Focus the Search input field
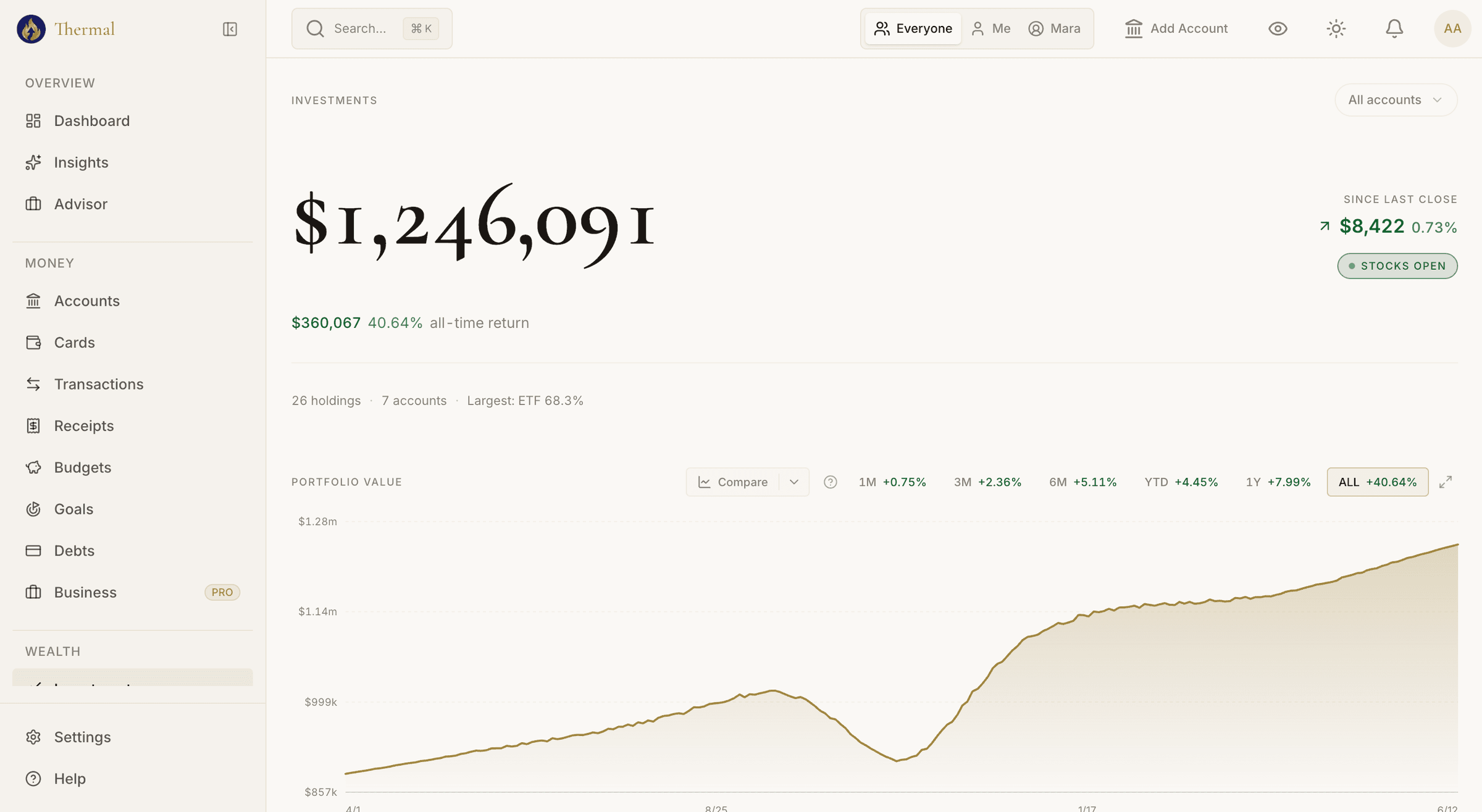The width and height of the screenshot is (1482, 812). click(372, 28)
